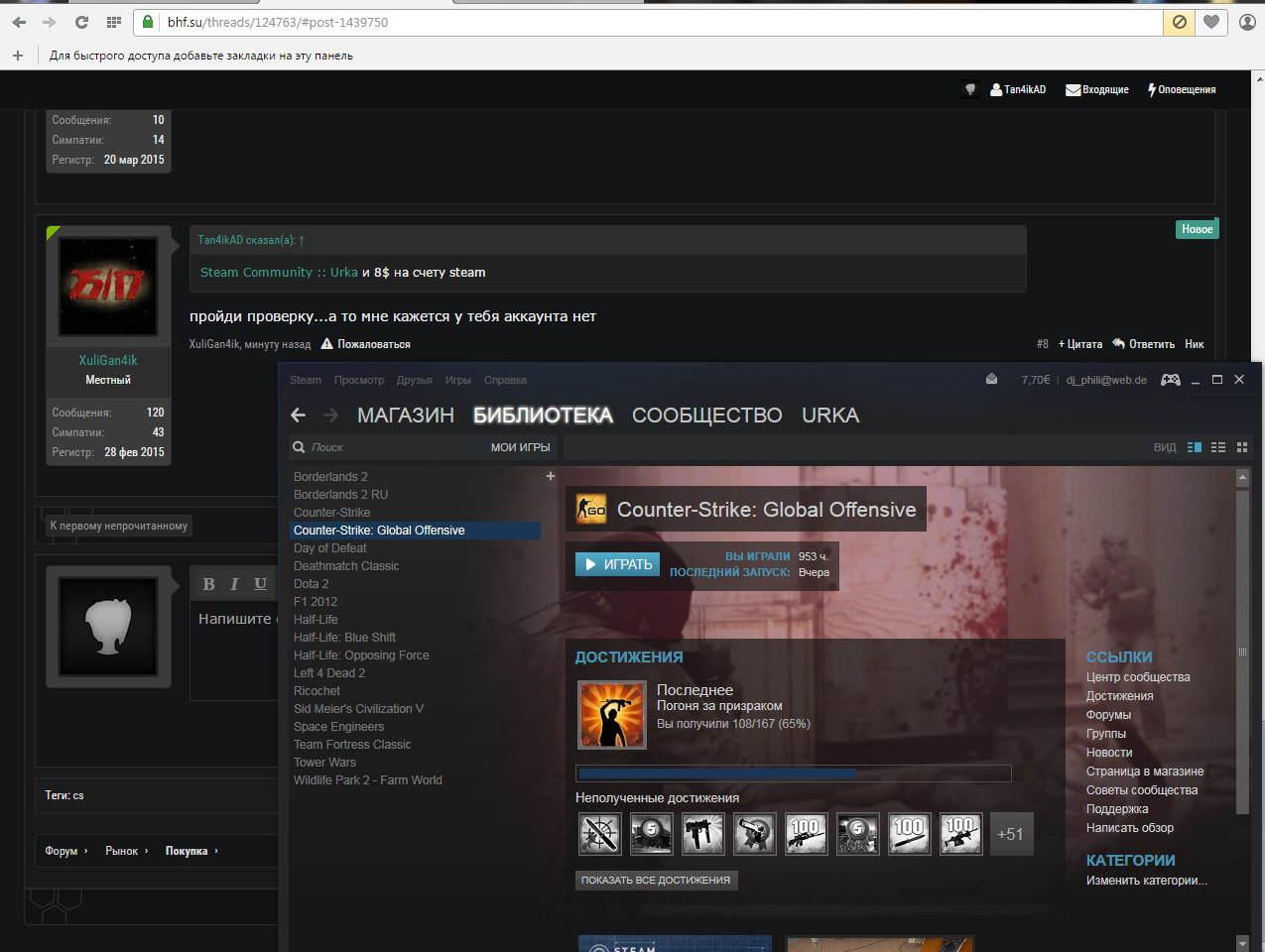Click the browser back arrow in the toolbar
This screenshot has width=1265, height=952.
click(19, 22)
